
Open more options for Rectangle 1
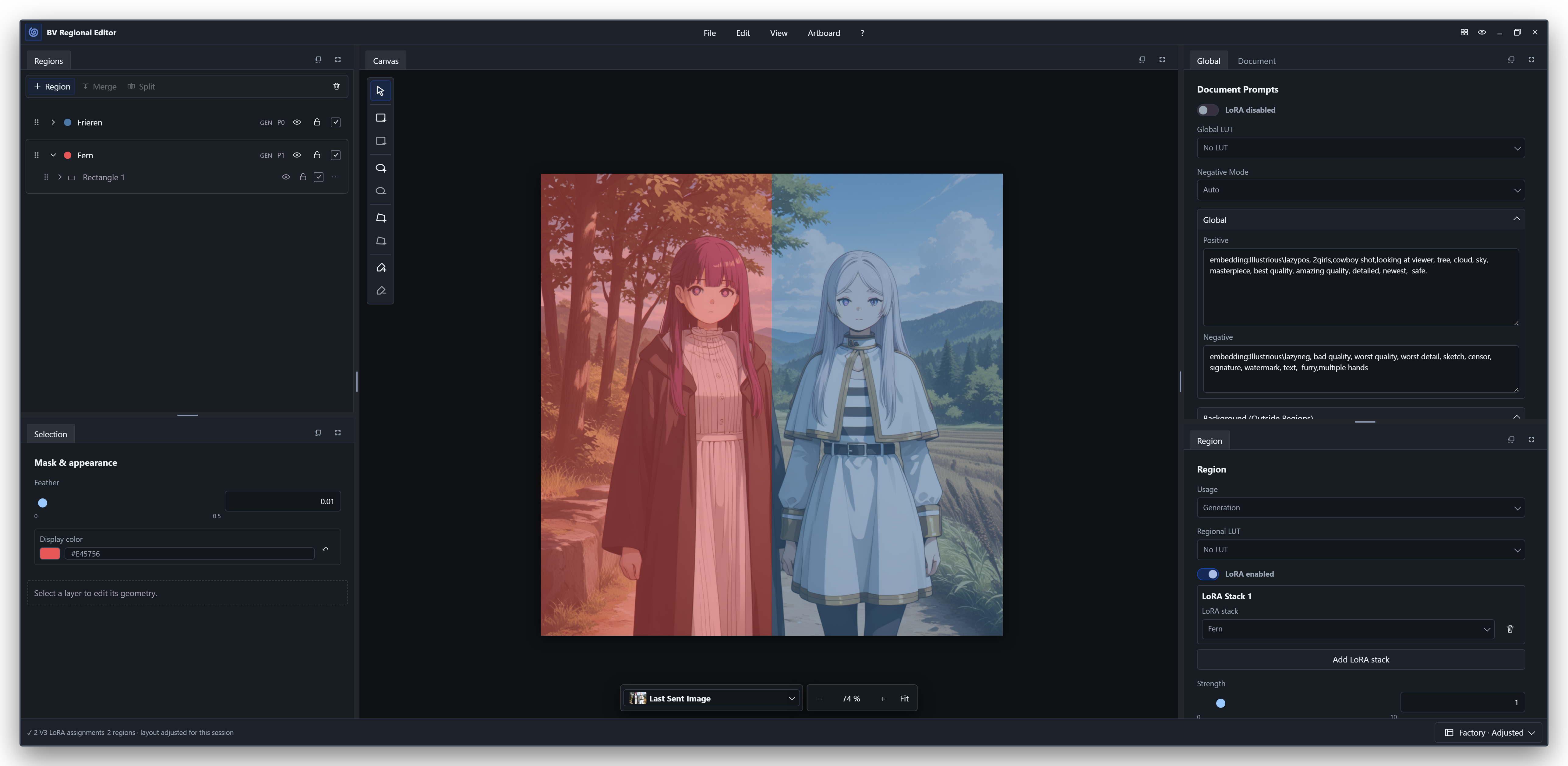pos(335,177)
